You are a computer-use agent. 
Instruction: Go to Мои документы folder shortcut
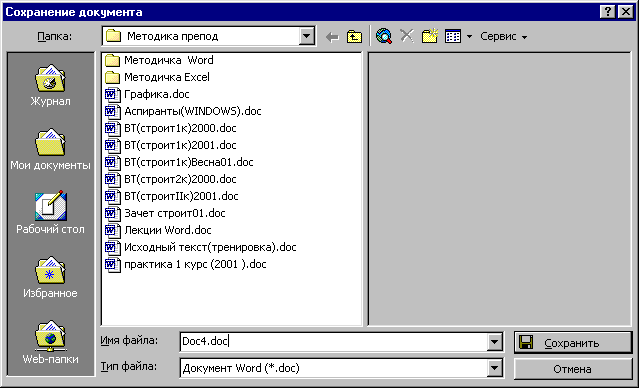coord(50,150)
